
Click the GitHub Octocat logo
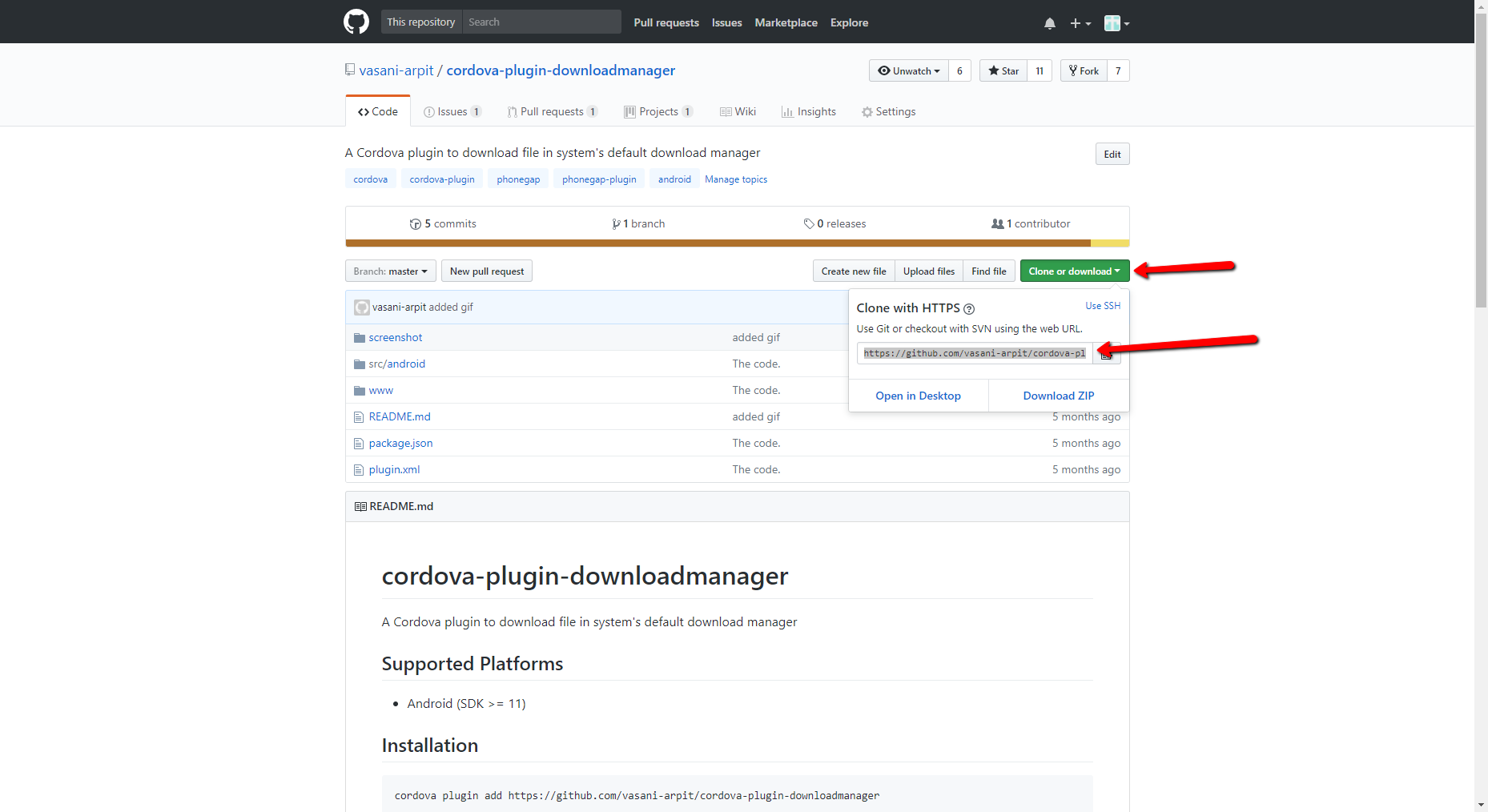[x=356, y=22]
